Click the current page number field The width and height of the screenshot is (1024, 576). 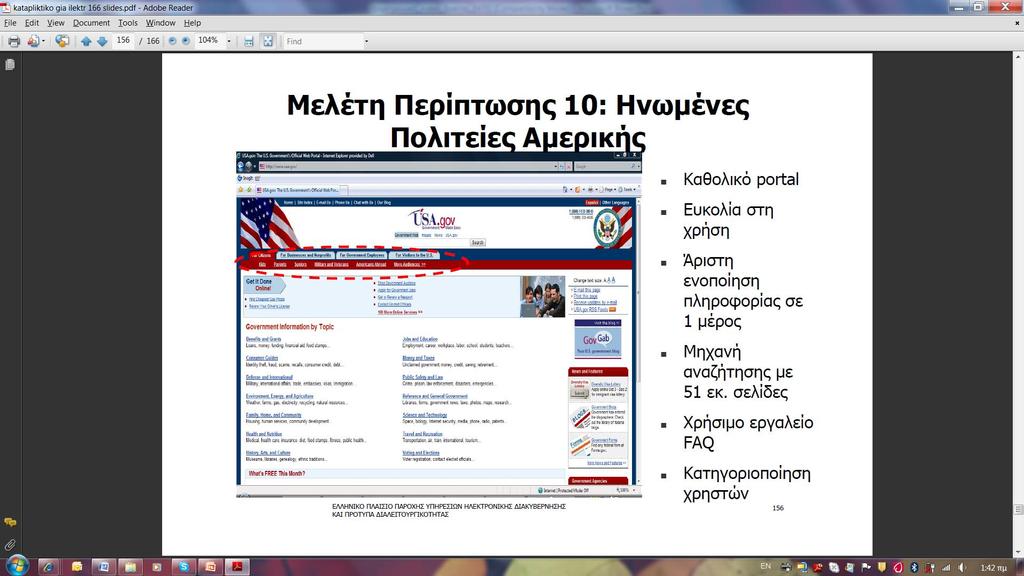[123, 40]
